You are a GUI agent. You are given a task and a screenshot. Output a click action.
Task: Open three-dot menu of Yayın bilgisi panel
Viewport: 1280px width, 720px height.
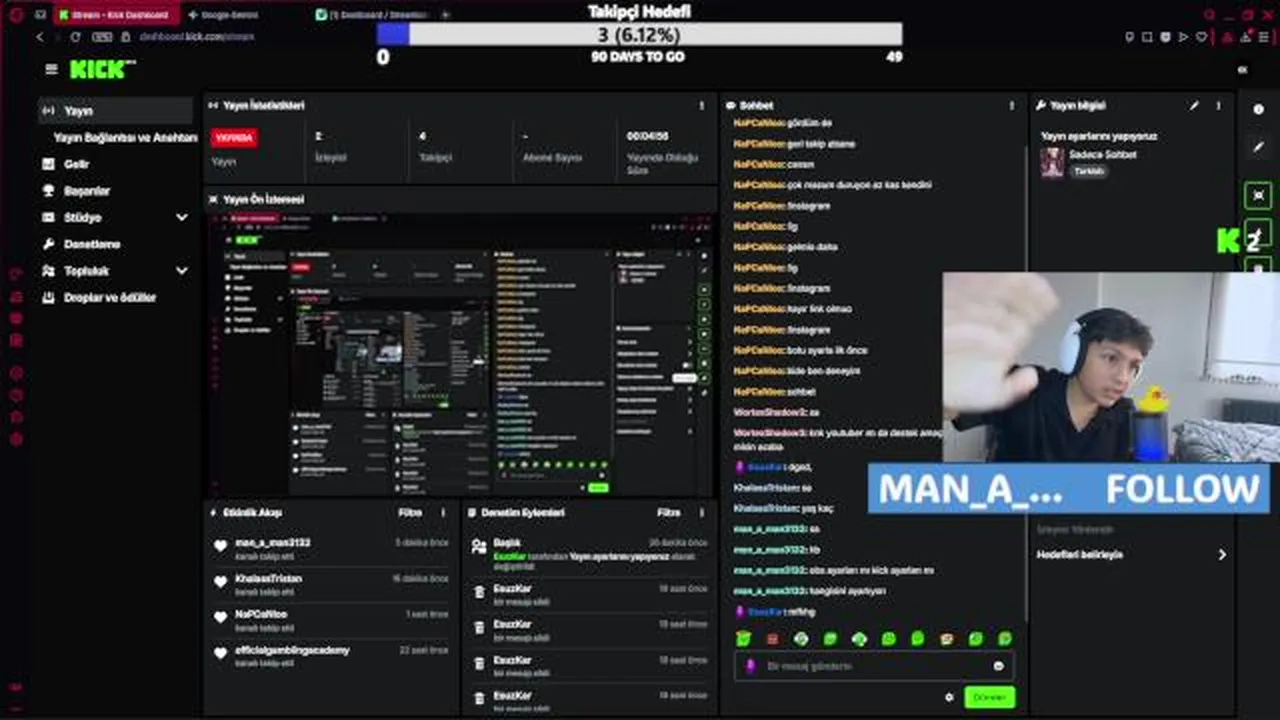[1218, 105]
